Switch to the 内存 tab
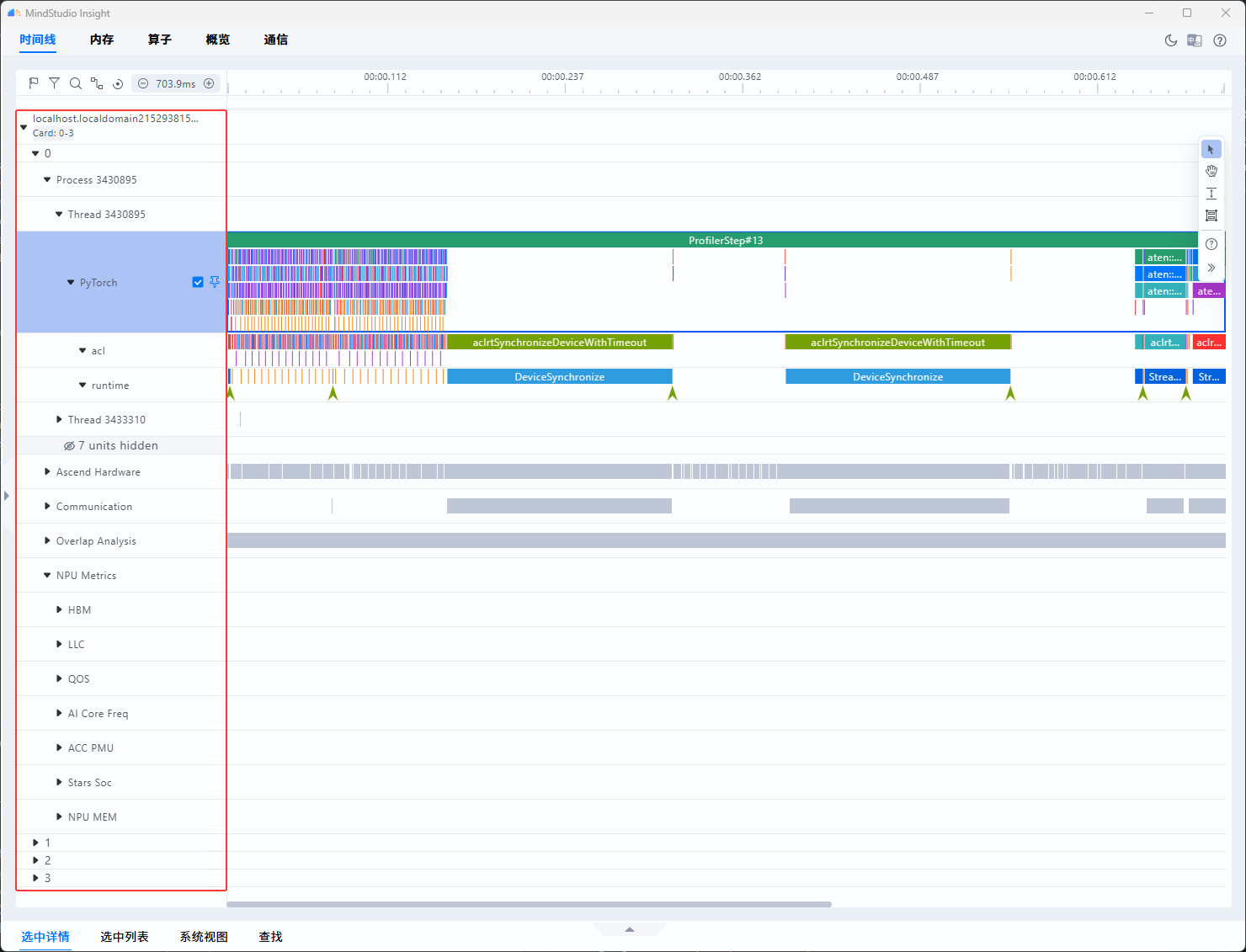This screenshot has width=1246, height=952. (x=102, y=40)
